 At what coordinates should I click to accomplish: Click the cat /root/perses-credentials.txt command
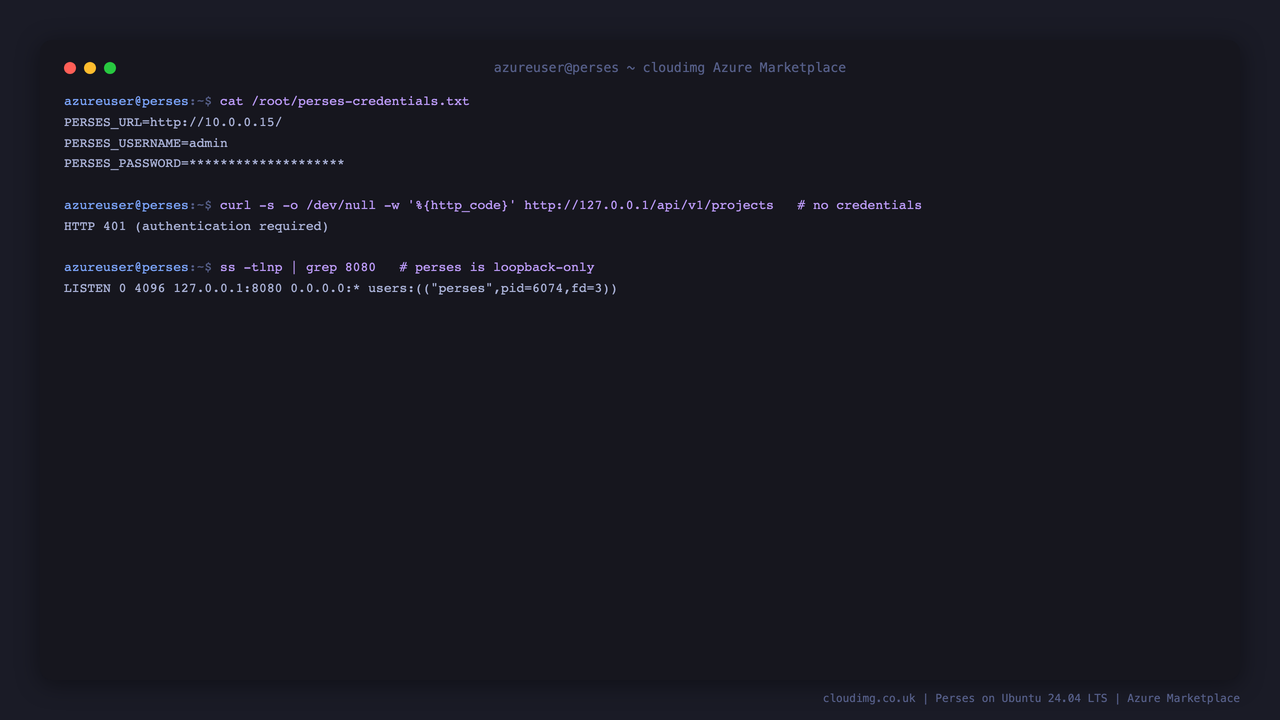(344, 101)
